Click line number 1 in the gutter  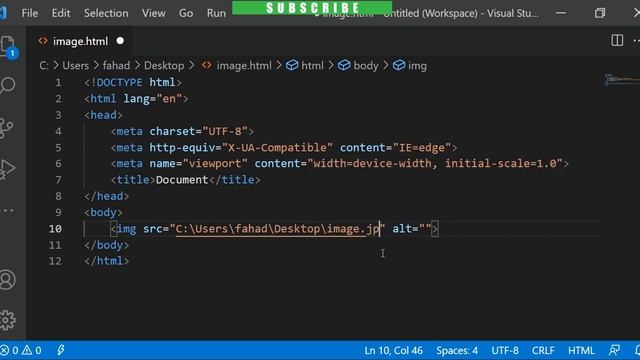tap(58, 82)
